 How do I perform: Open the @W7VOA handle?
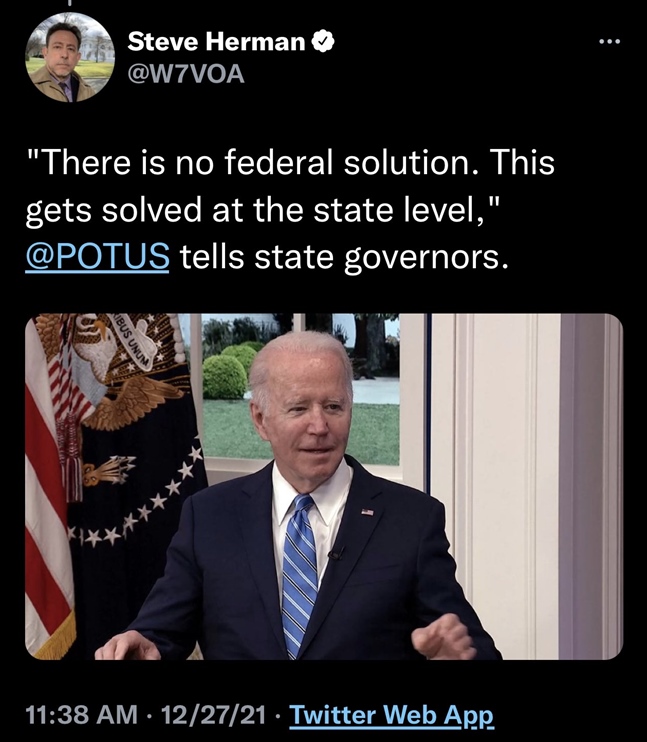point(186,74)
